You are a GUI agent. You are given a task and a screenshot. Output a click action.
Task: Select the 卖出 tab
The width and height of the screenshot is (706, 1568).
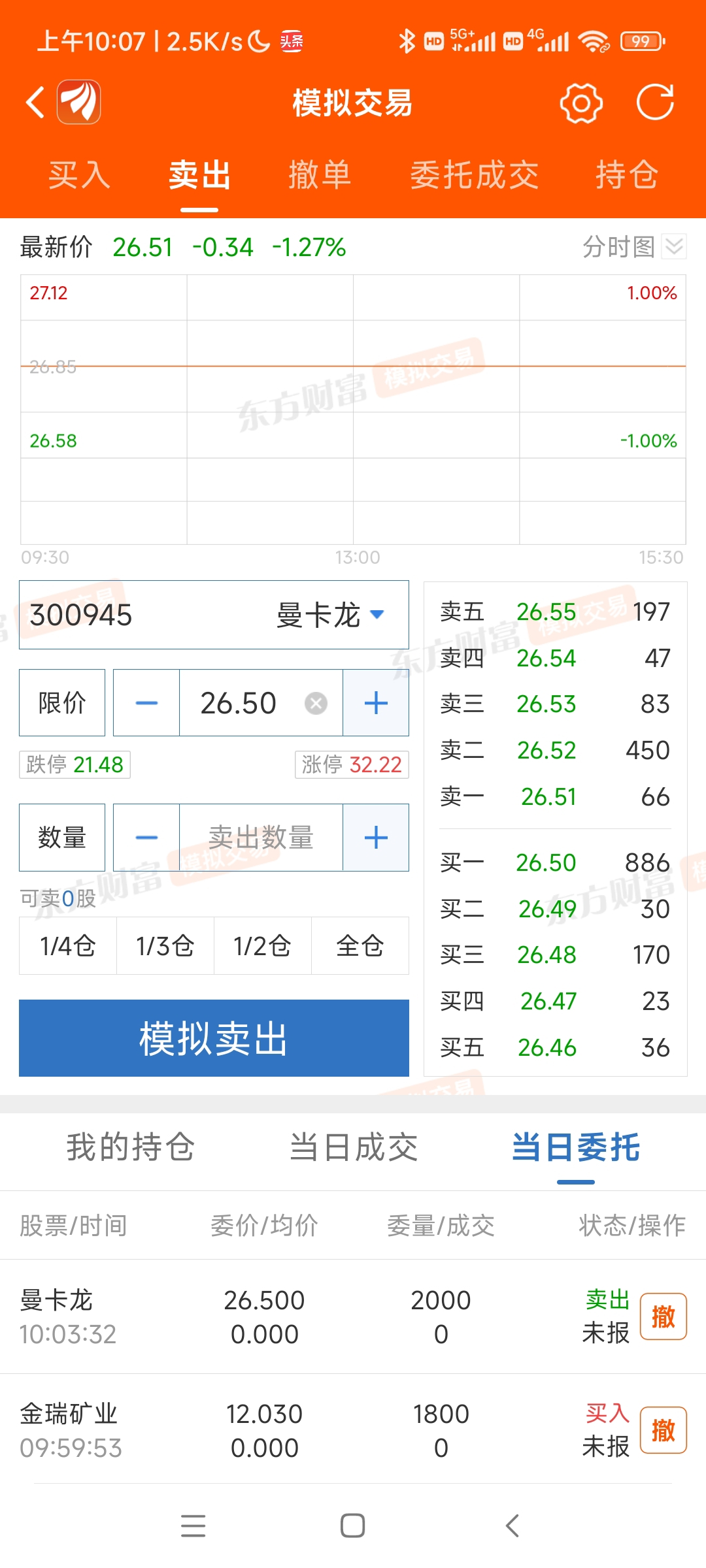coord(199,175)
